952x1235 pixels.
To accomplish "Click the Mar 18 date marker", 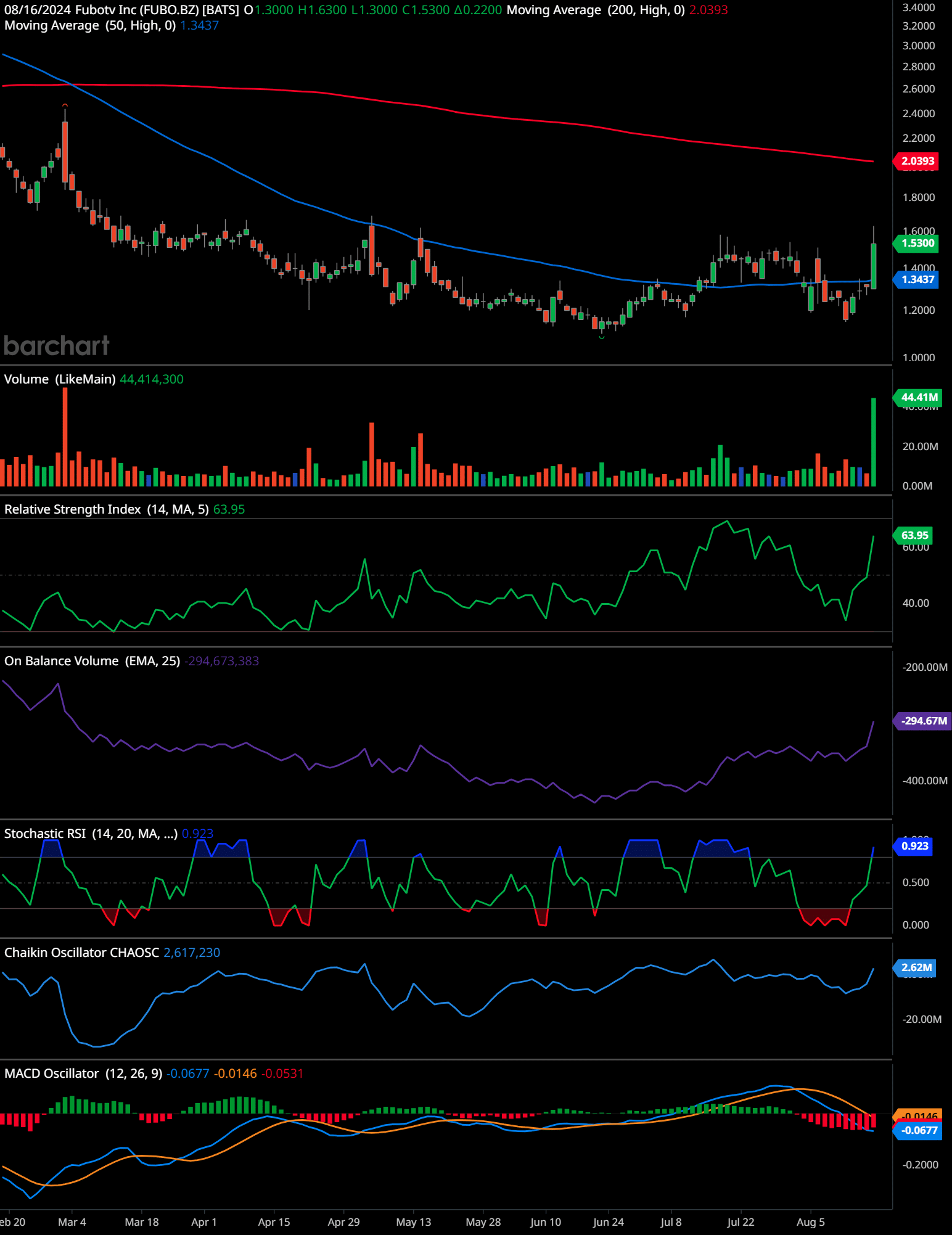I will [142, 1222].
